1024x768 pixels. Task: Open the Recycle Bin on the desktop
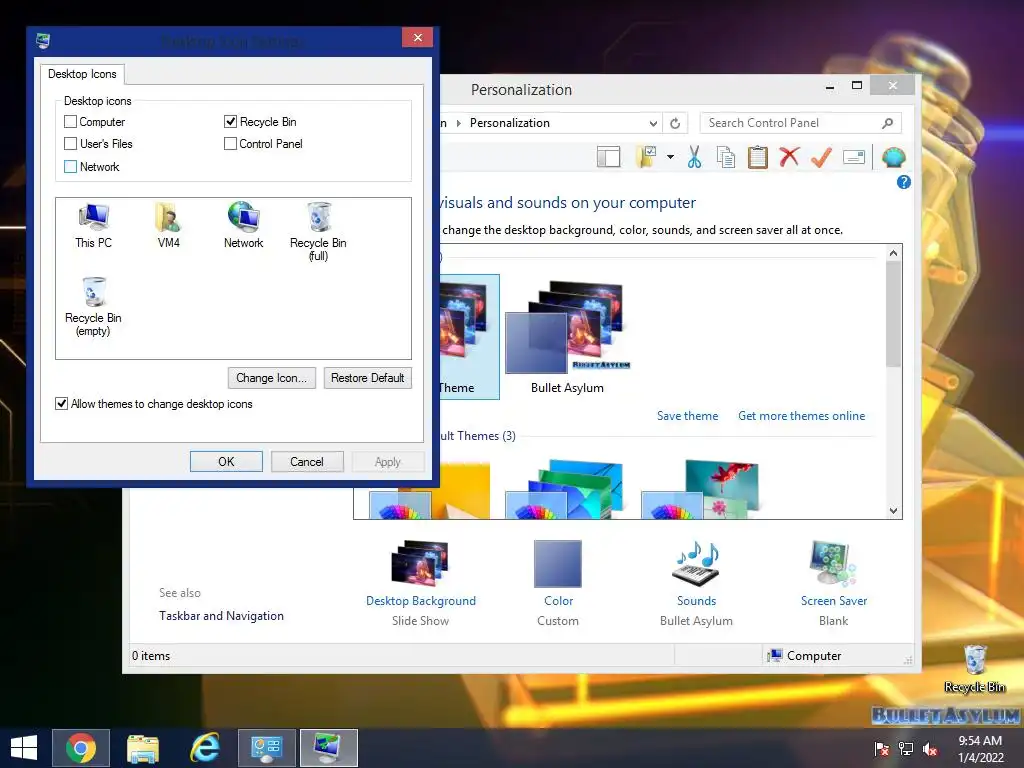(x=974, y=668)
